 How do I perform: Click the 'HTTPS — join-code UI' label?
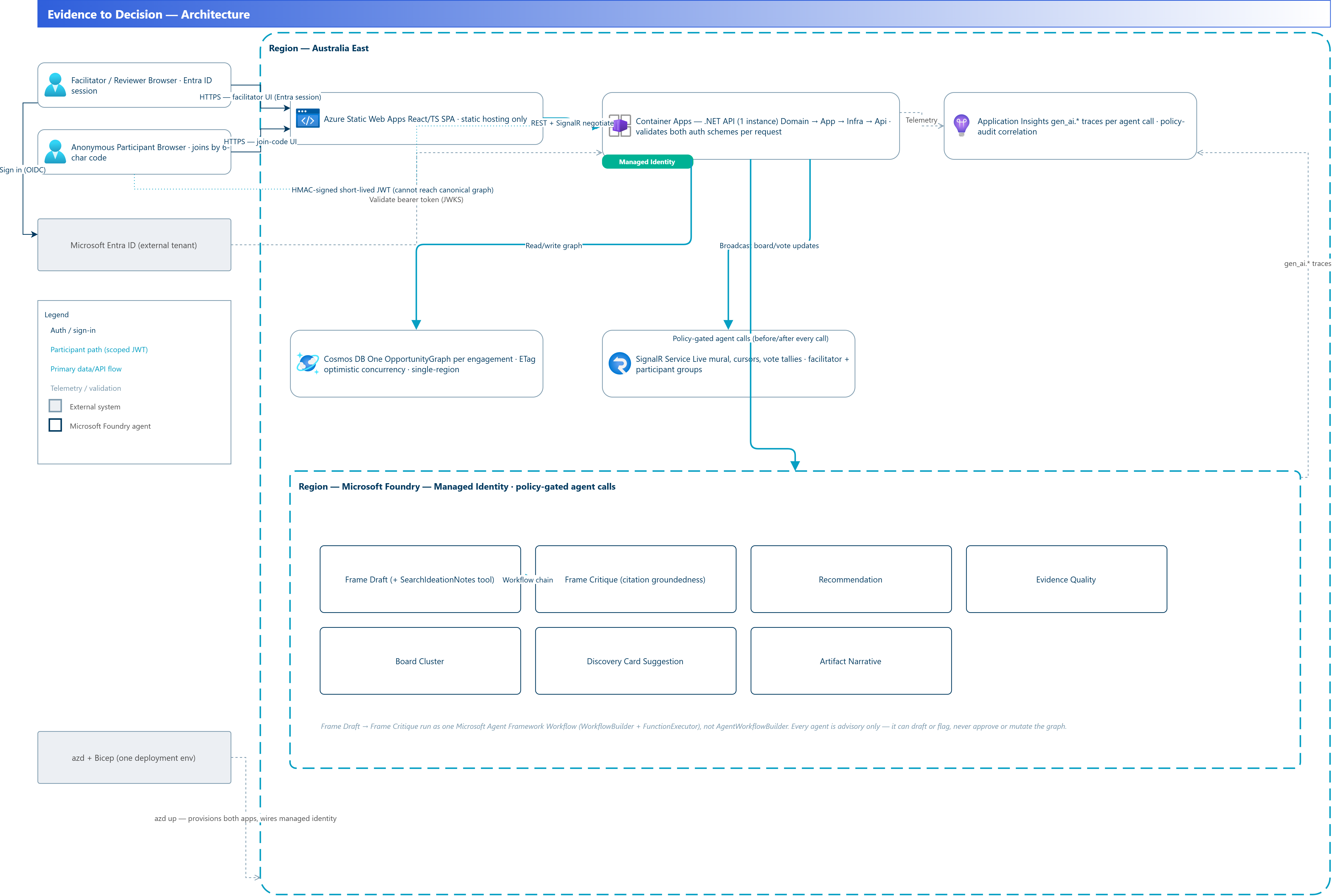coord(260,142)
